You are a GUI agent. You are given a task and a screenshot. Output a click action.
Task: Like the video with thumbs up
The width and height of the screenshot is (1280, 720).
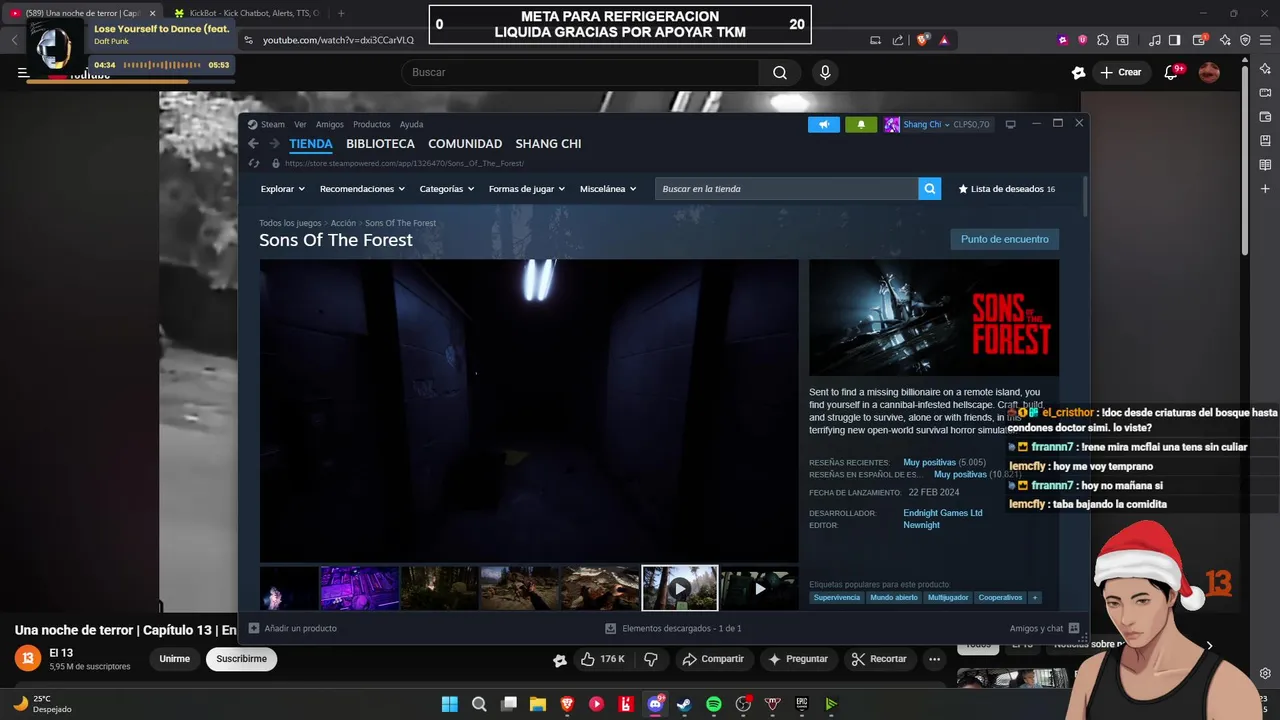(x=603, y=659)
